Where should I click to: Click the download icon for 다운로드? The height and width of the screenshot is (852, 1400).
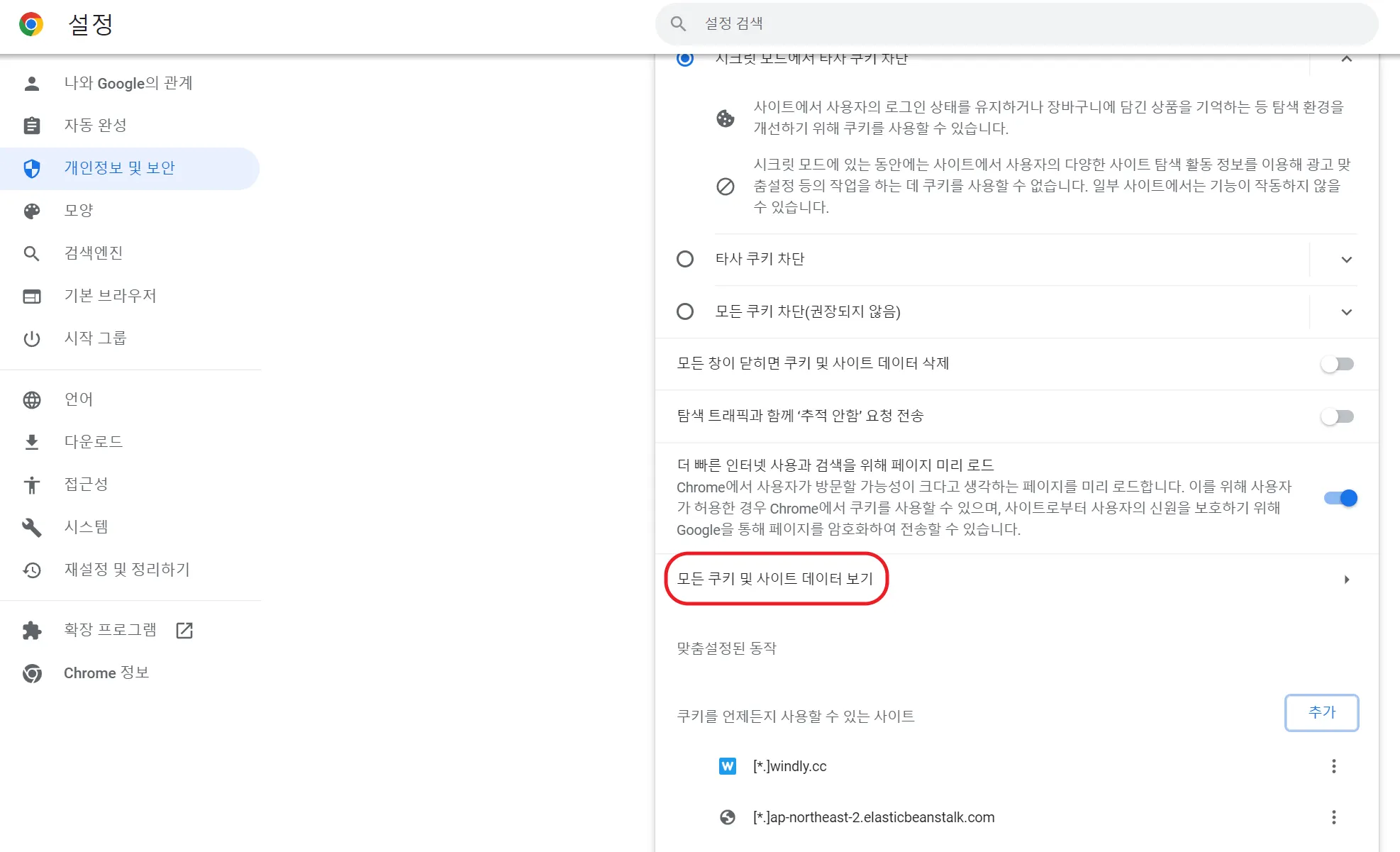tap(31, 442)
